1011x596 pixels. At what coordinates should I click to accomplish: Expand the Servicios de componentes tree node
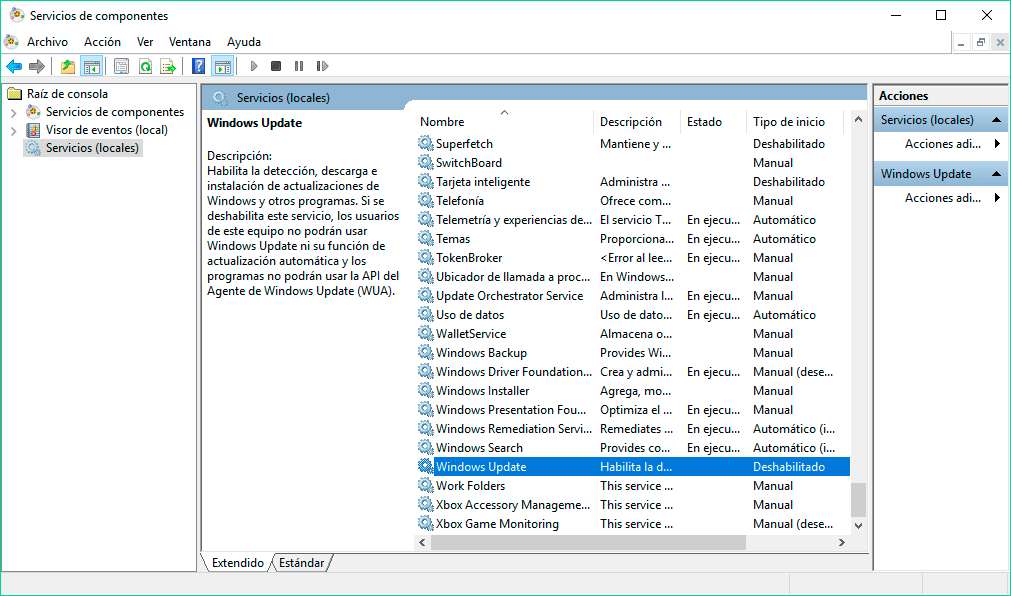(14, 112)
